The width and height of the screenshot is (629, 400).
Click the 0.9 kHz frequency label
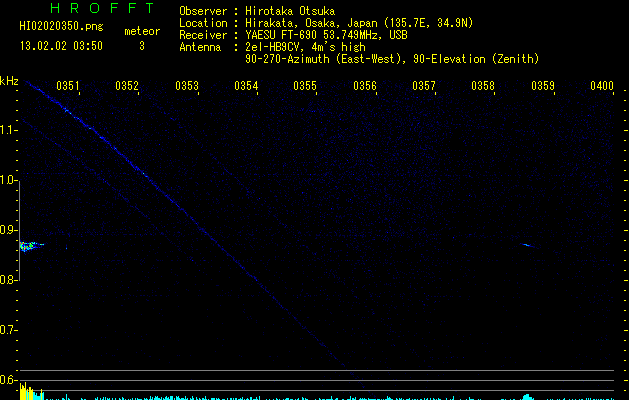[x=8, y=230]
